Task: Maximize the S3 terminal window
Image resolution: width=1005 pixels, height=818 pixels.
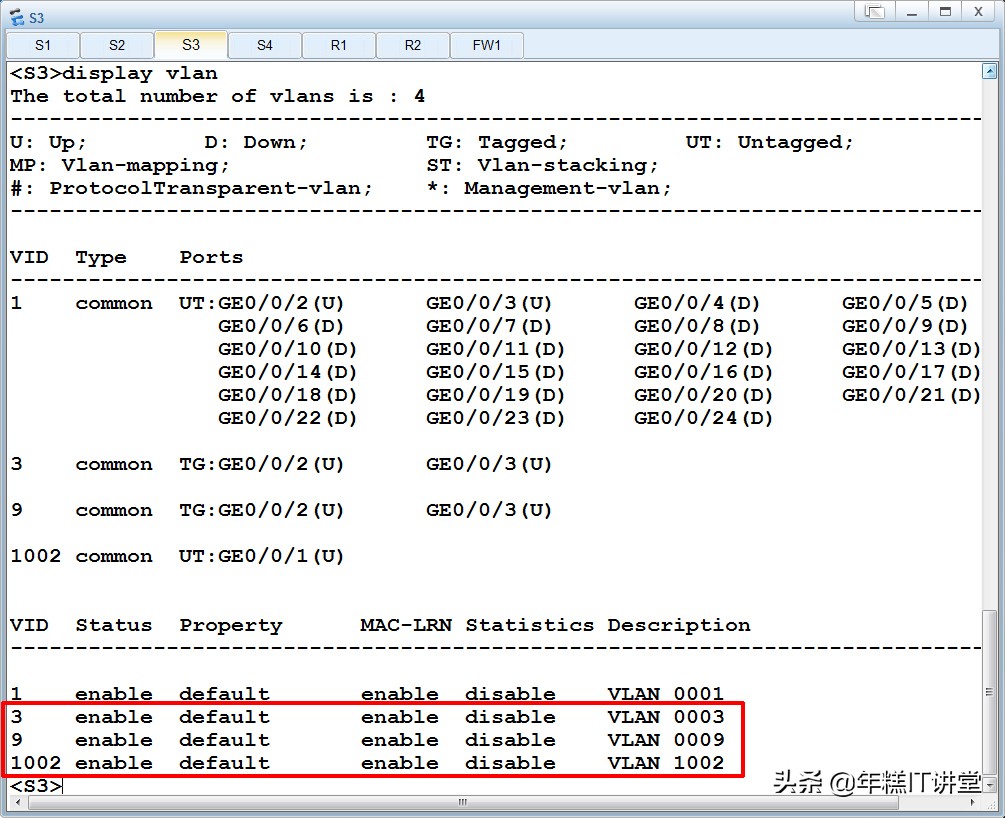Action: [x=945, y=12]
